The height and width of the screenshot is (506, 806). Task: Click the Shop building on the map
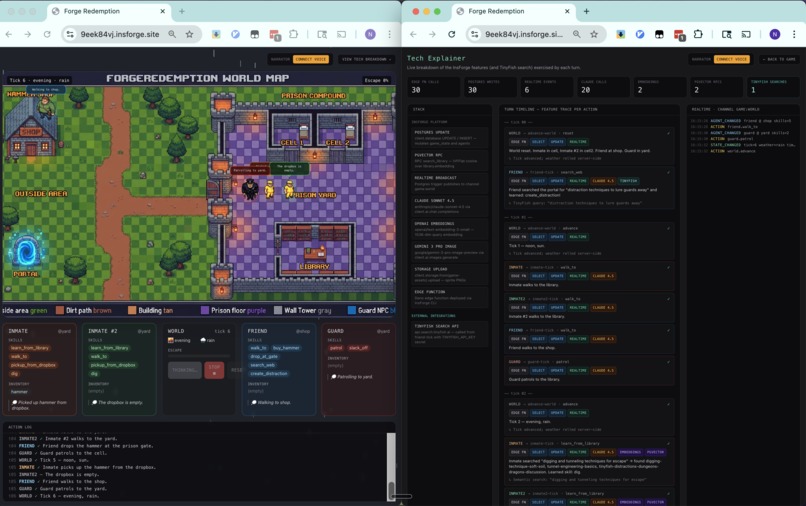click(x=30, y=129)
